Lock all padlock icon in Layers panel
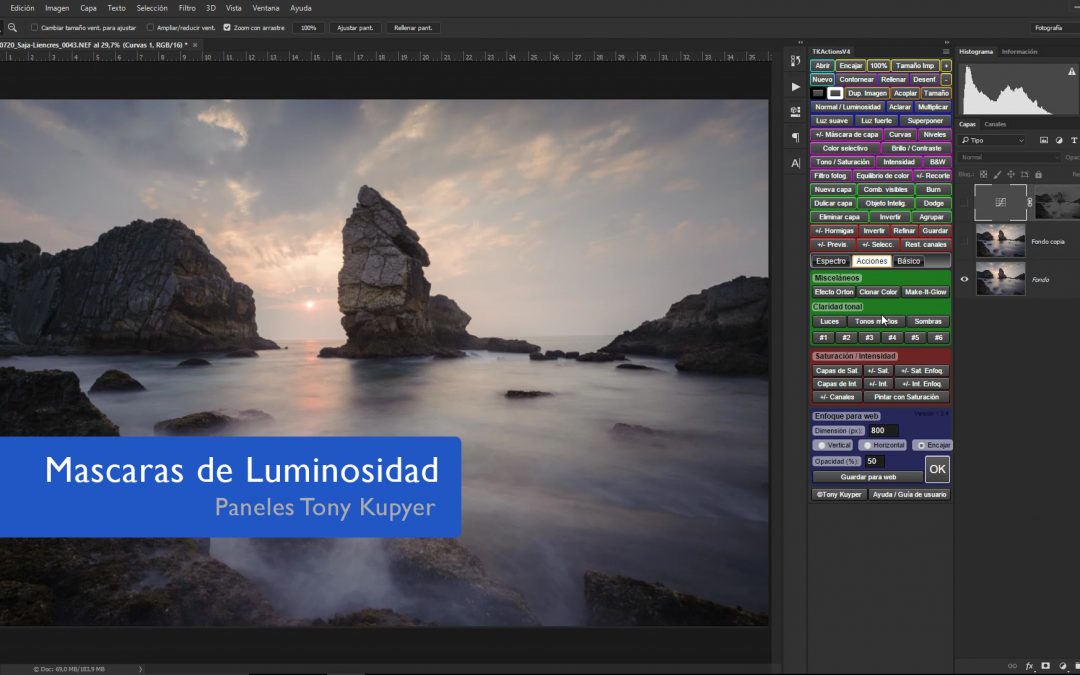Screen dimensions: 1080x675 1038,175
